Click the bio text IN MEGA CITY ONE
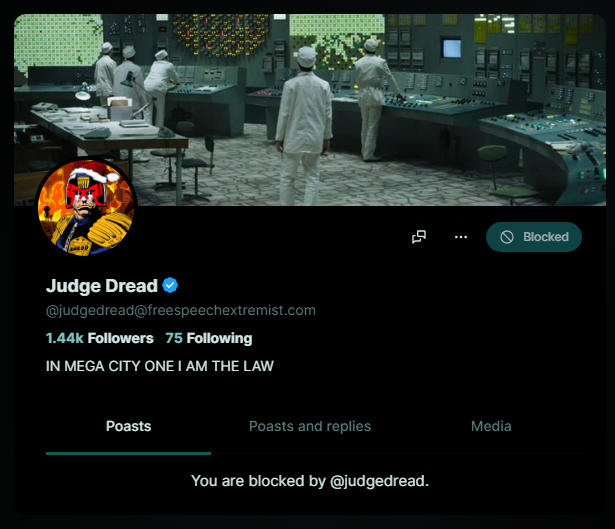The height and width of the screenshot is (529, 615). pyautogui.click(x=160, y=366)
